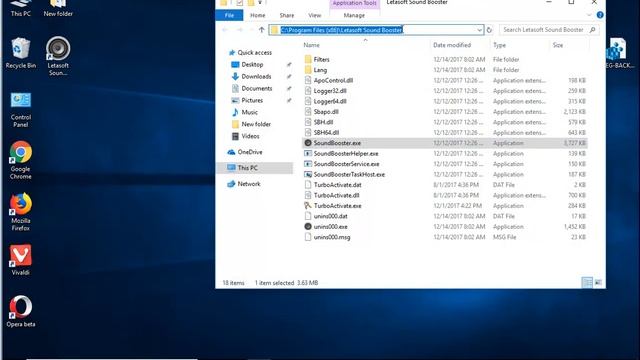This screenshot has height=360, width=640.
Task: Select the SBH64.dll file
Action: (x=326, y=132)
